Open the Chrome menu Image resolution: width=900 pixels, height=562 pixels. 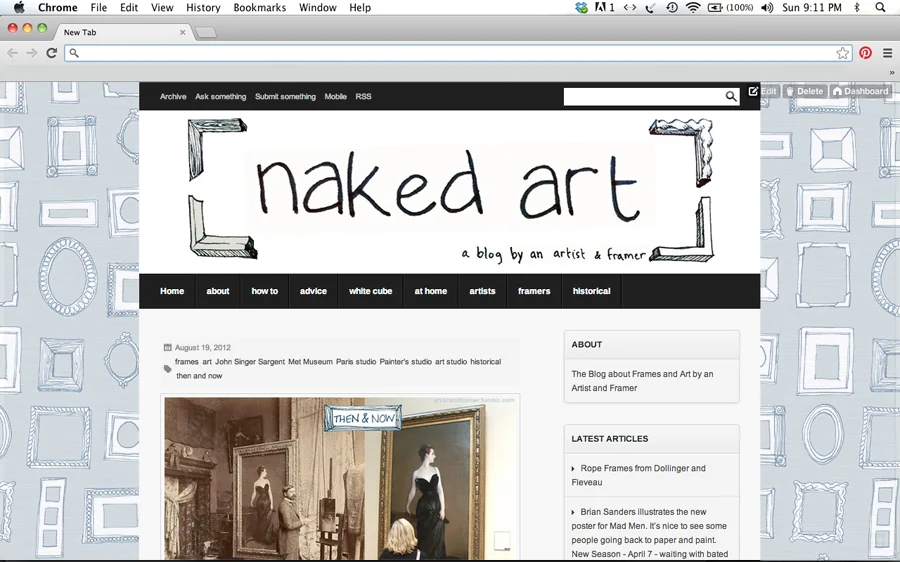pyautogui.click(x=57, y=7)
